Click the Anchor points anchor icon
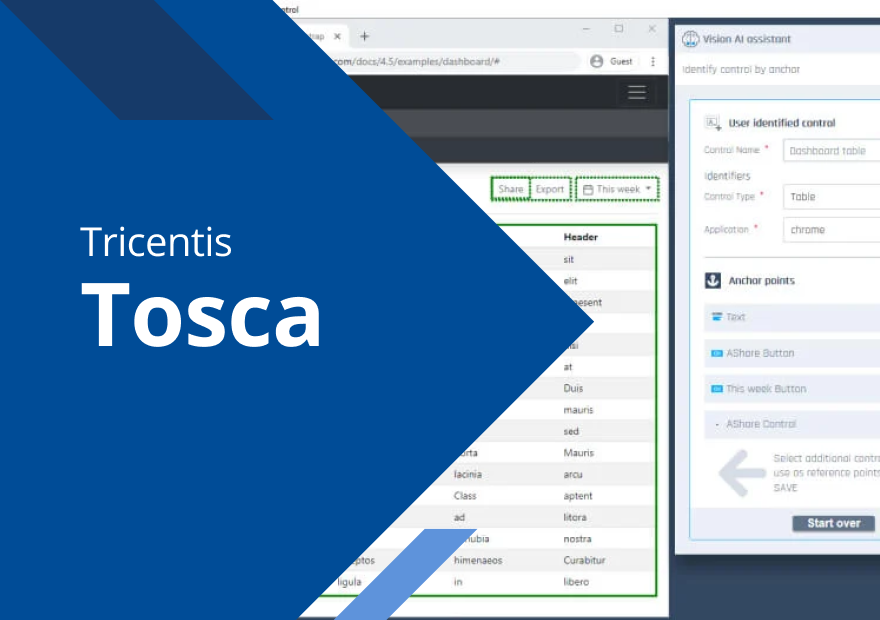Image resolution: width=880 pixels, height=620 pixels. click(711, 280)
